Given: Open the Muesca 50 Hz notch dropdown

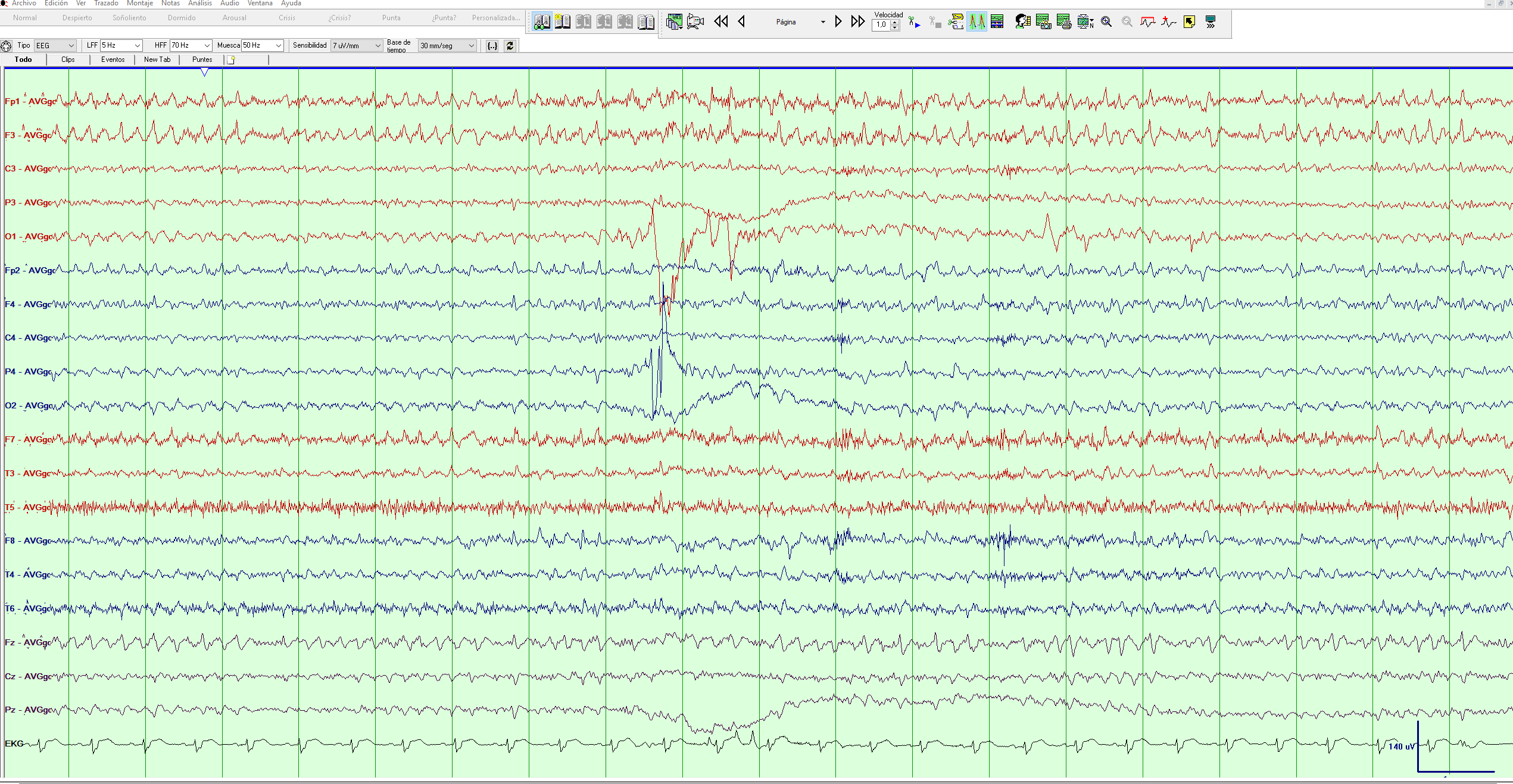Looking at the screenshot, I should tap(262, 45).
